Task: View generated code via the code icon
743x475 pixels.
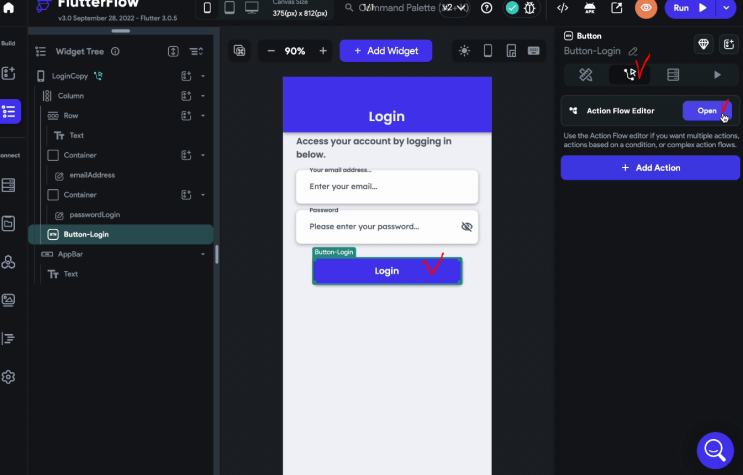Action: (x=562, y=8)
